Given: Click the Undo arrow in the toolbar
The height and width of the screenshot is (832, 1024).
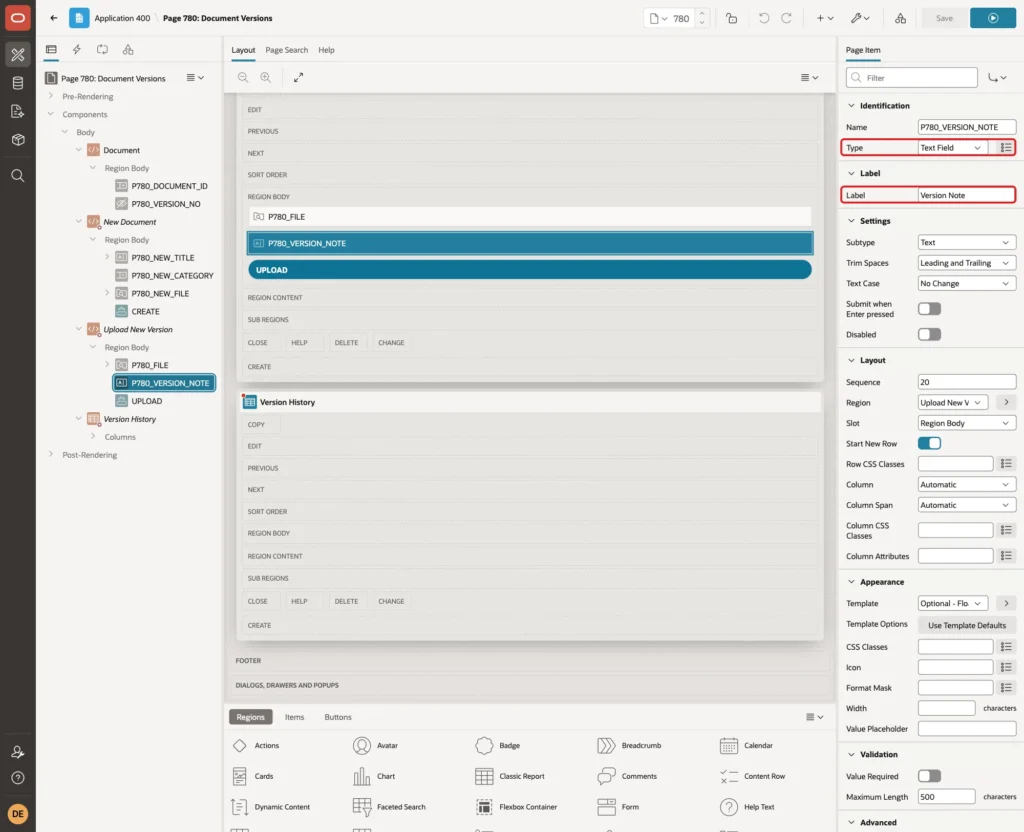Looking at the screenshot, I should [x=763, y=18].
